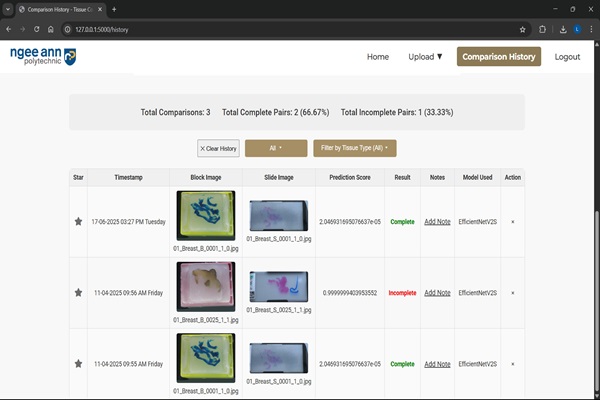
Task: Bookmark this page with the star icon
Action: 522,29
